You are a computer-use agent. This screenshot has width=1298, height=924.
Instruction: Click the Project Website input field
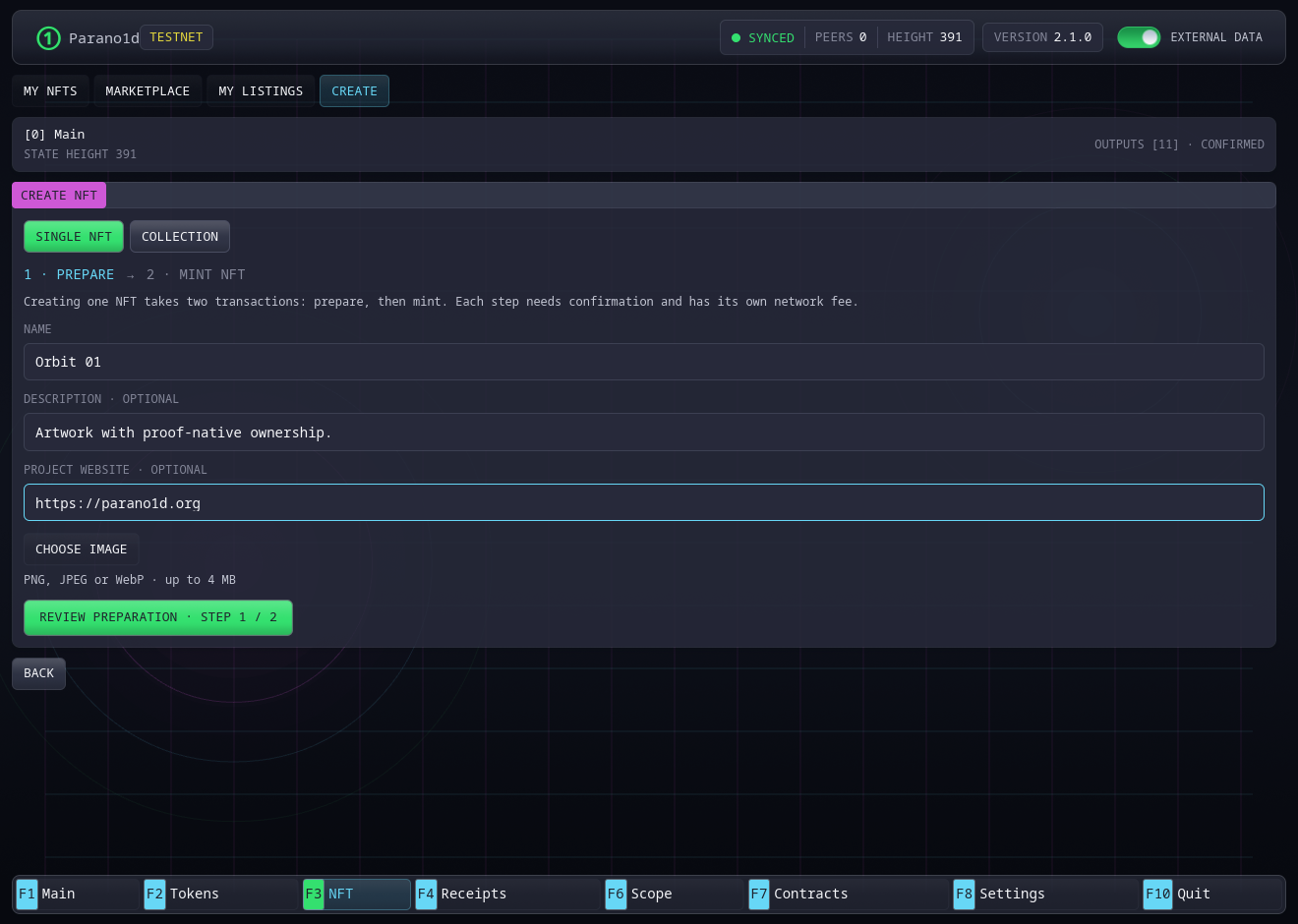pos(644,502)
